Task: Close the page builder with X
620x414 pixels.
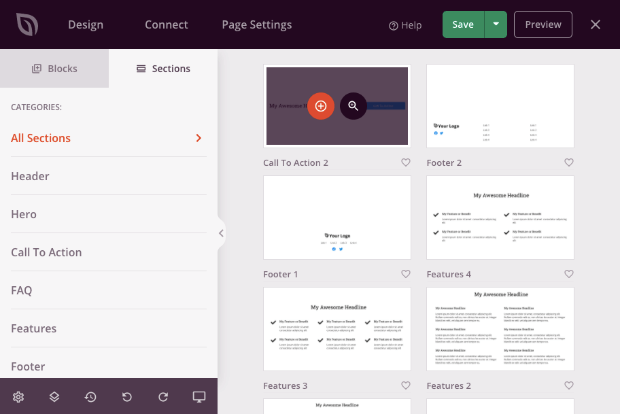Action: (x=595, y=25)
